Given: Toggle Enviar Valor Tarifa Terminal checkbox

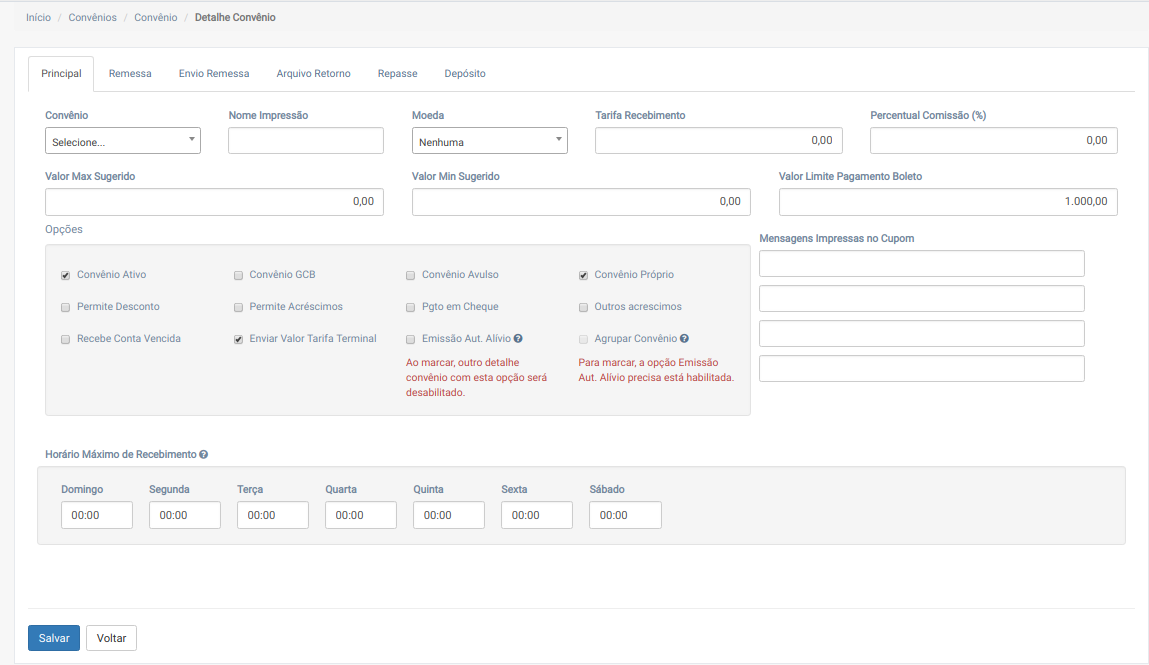Looking at the screenshot, I should (238, 339).
